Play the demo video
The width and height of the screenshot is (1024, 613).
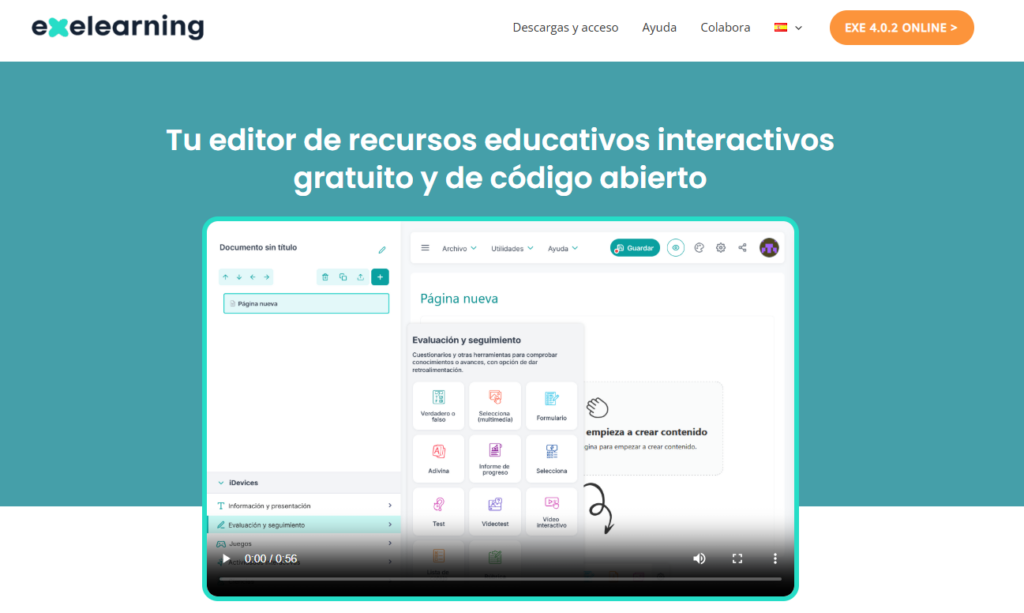(x=226, y=559)
